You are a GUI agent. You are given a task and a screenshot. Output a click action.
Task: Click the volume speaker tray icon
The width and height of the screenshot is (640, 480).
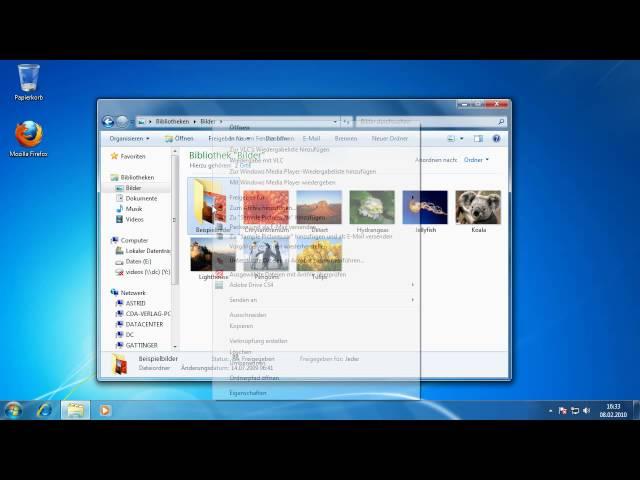pos(588,411)
